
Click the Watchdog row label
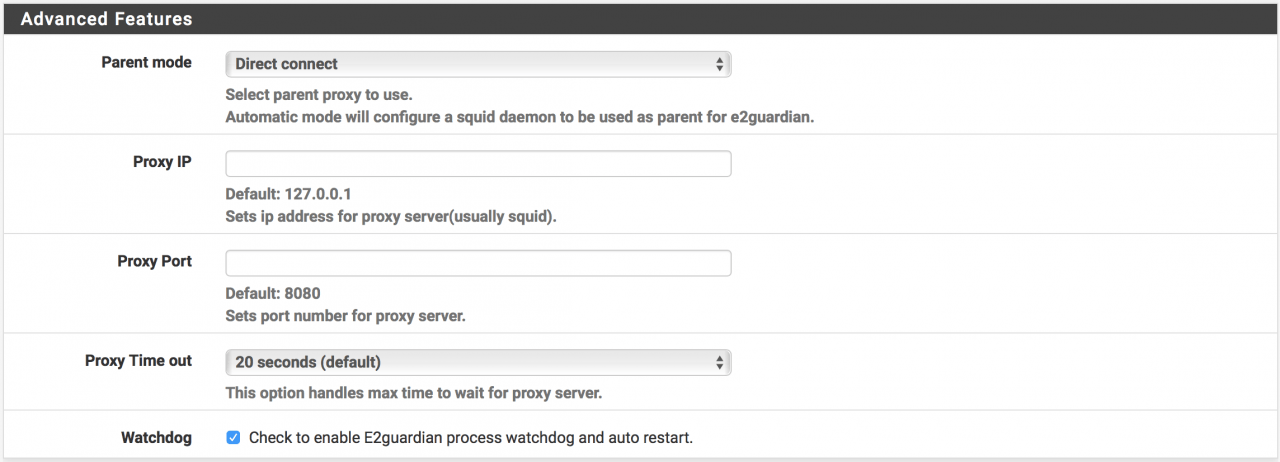coord(156,438)
